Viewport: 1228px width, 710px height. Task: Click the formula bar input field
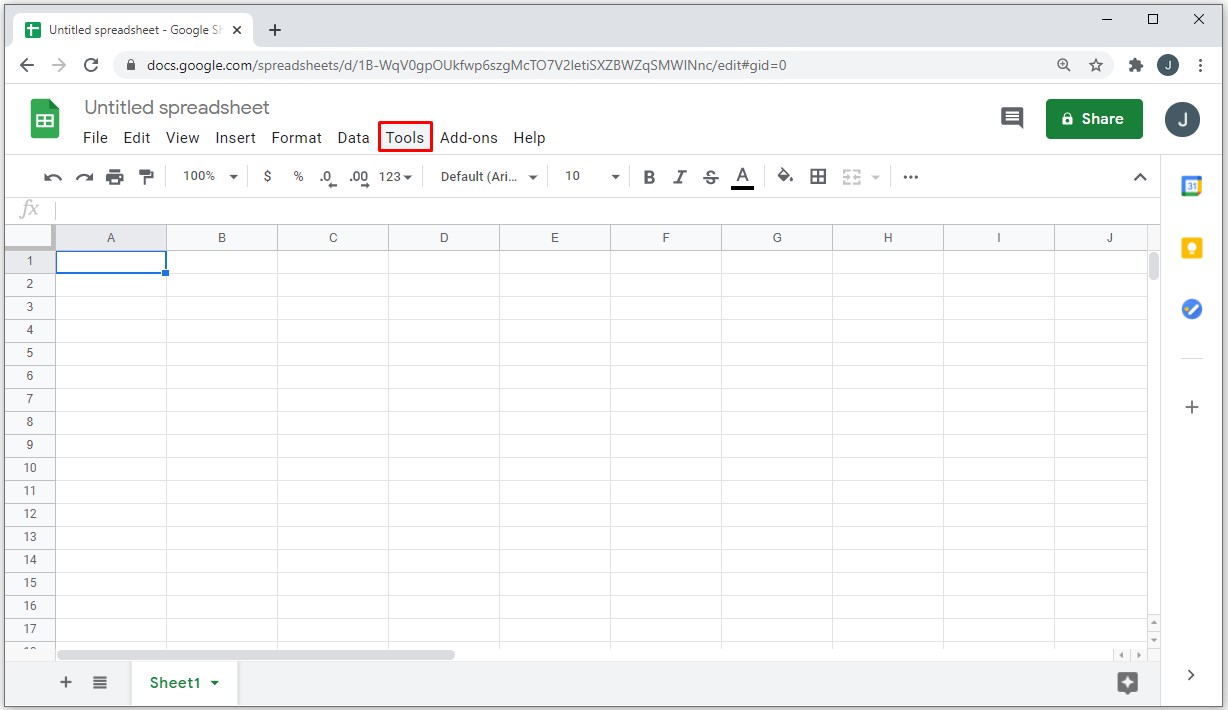(x=600, y=209)
